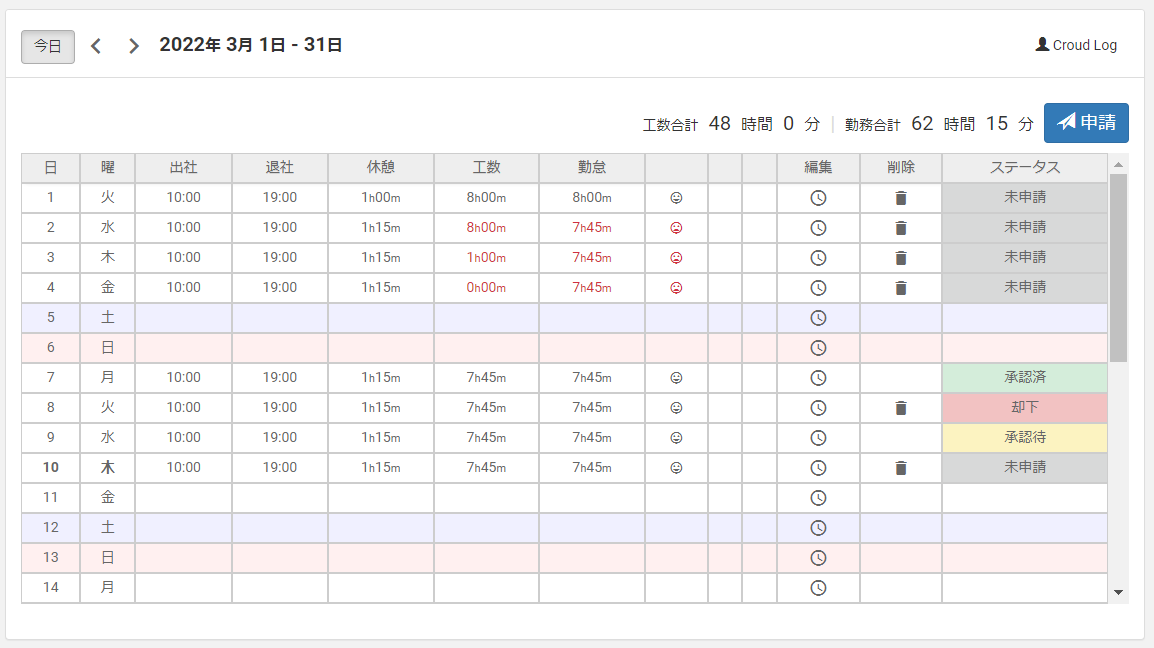
Task: Open clock edit icon for day 5 Saturday
Action: (x=818, y=318)
